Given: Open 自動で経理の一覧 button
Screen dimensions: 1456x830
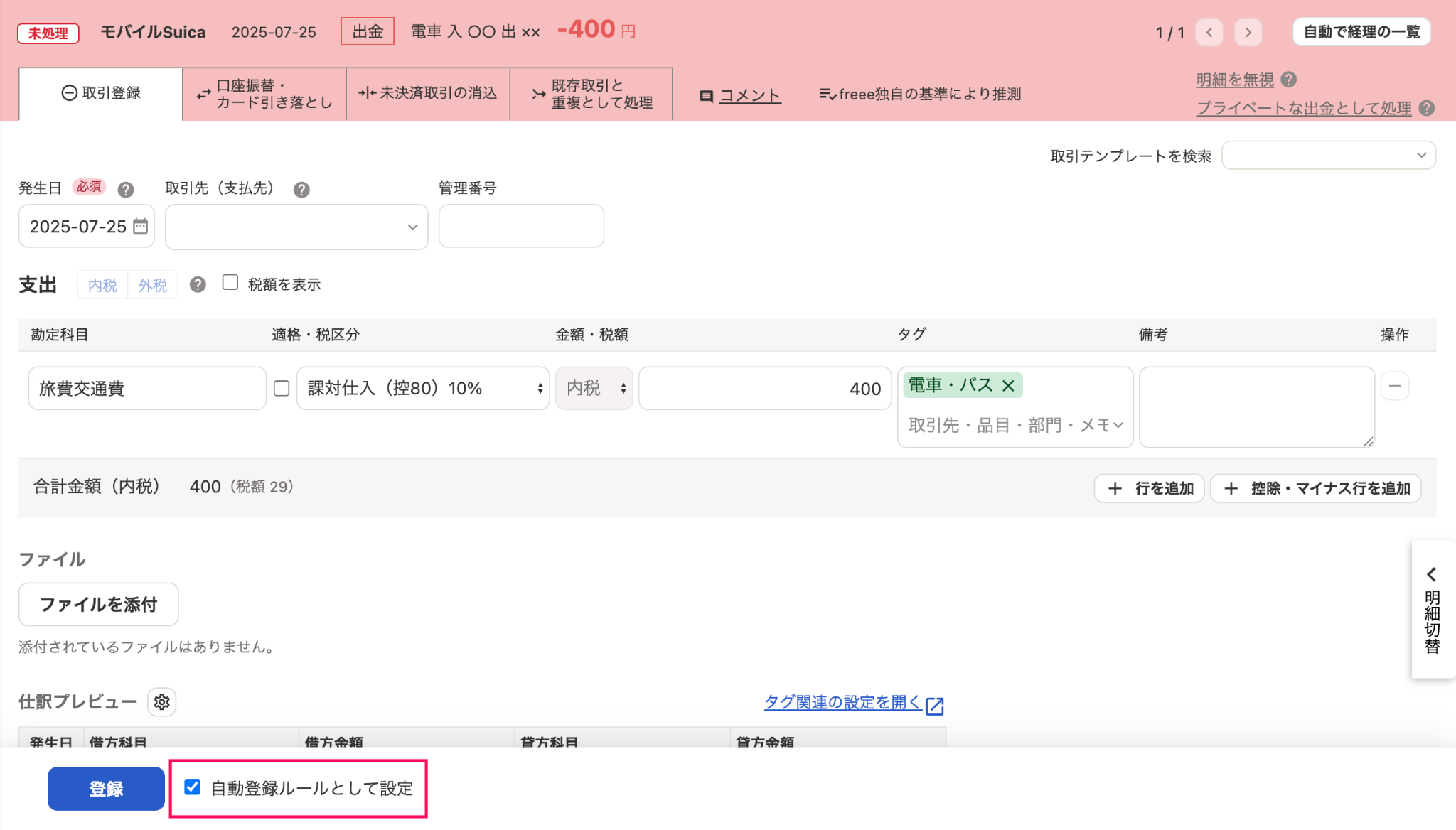Looking at the screenshot, I should [x=1361, y=32].
